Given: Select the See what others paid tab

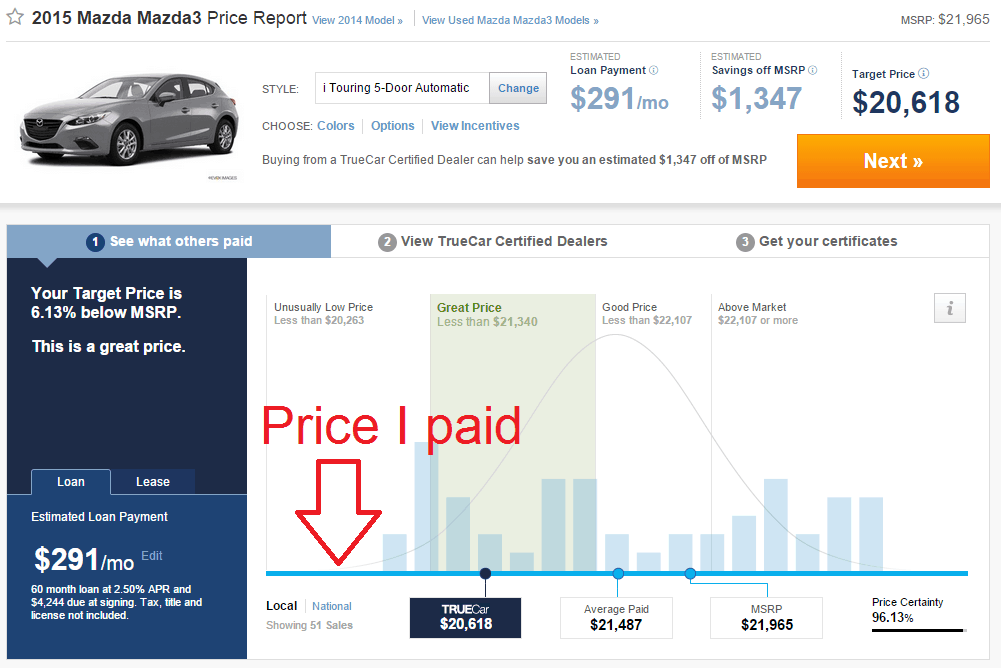Looking at the screenshot, I should [x=169, y=241].
